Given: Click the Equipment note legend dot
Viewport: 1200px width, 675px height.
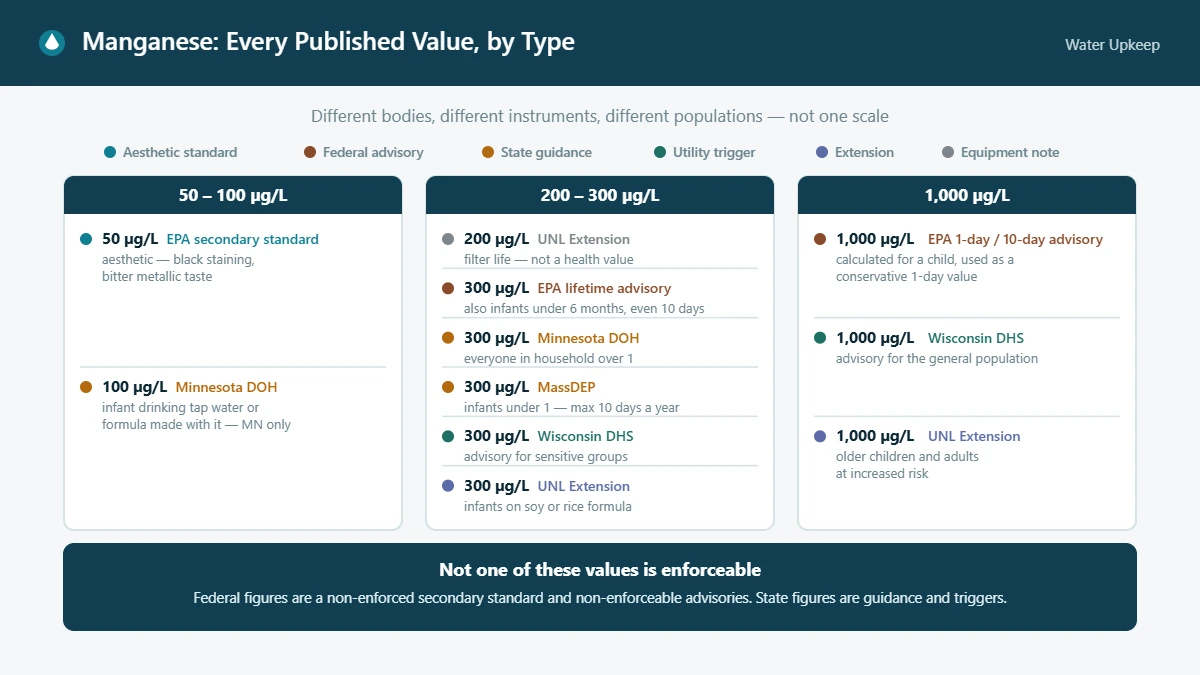Looking at the screenshot, I should click(x=948, y=153).
